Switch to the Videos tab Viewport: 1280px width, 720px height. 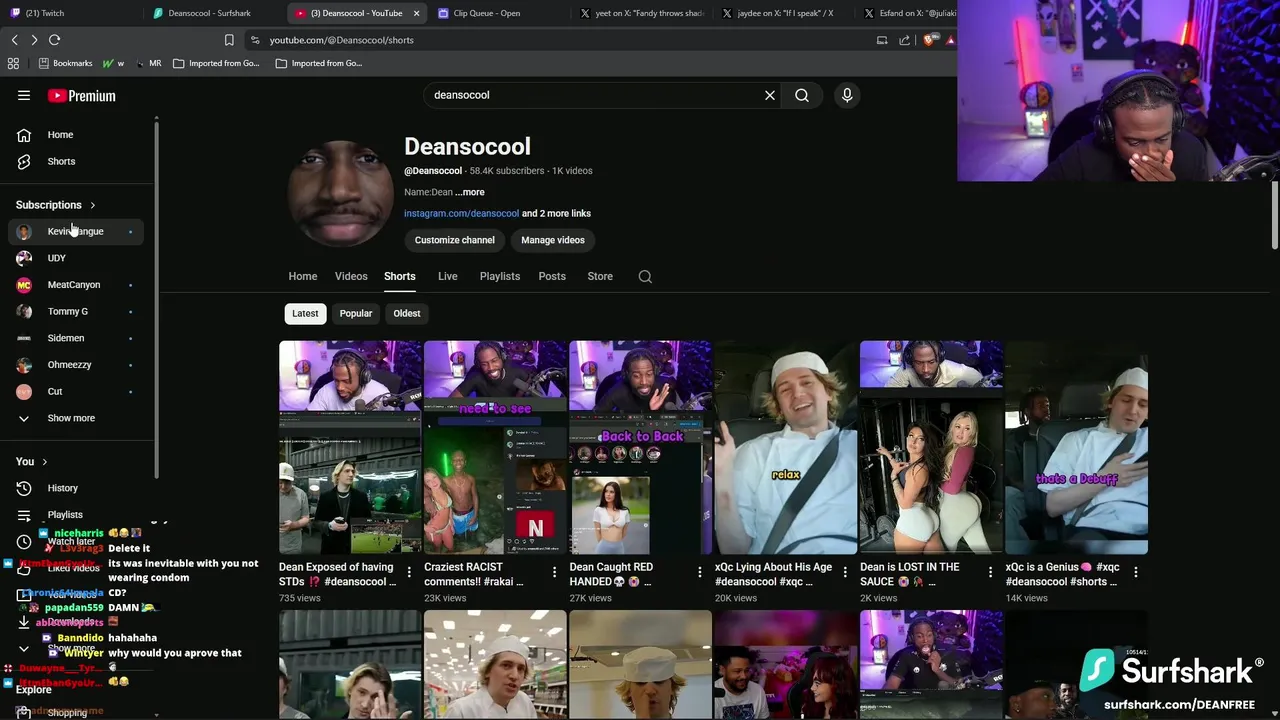351,276
